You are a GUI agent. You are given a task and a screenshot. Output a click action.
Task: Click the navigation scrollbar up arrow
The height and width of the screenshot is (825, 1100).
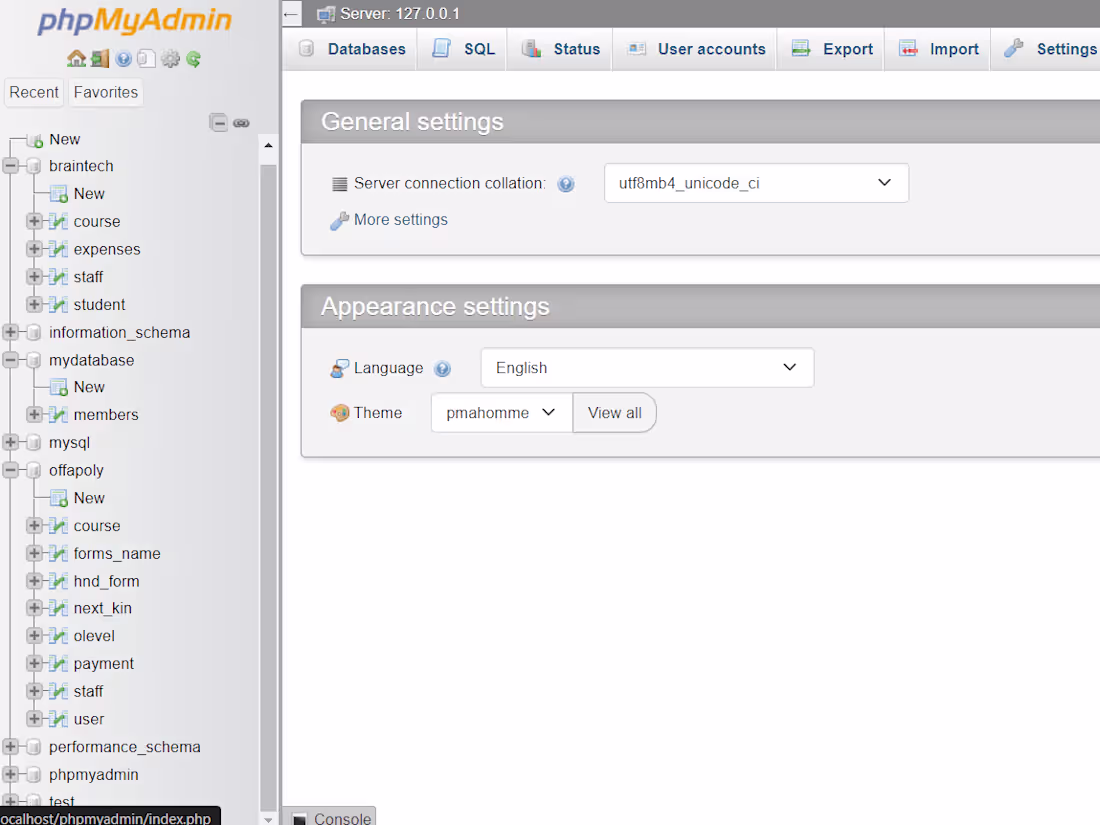[x=268, y=145]
